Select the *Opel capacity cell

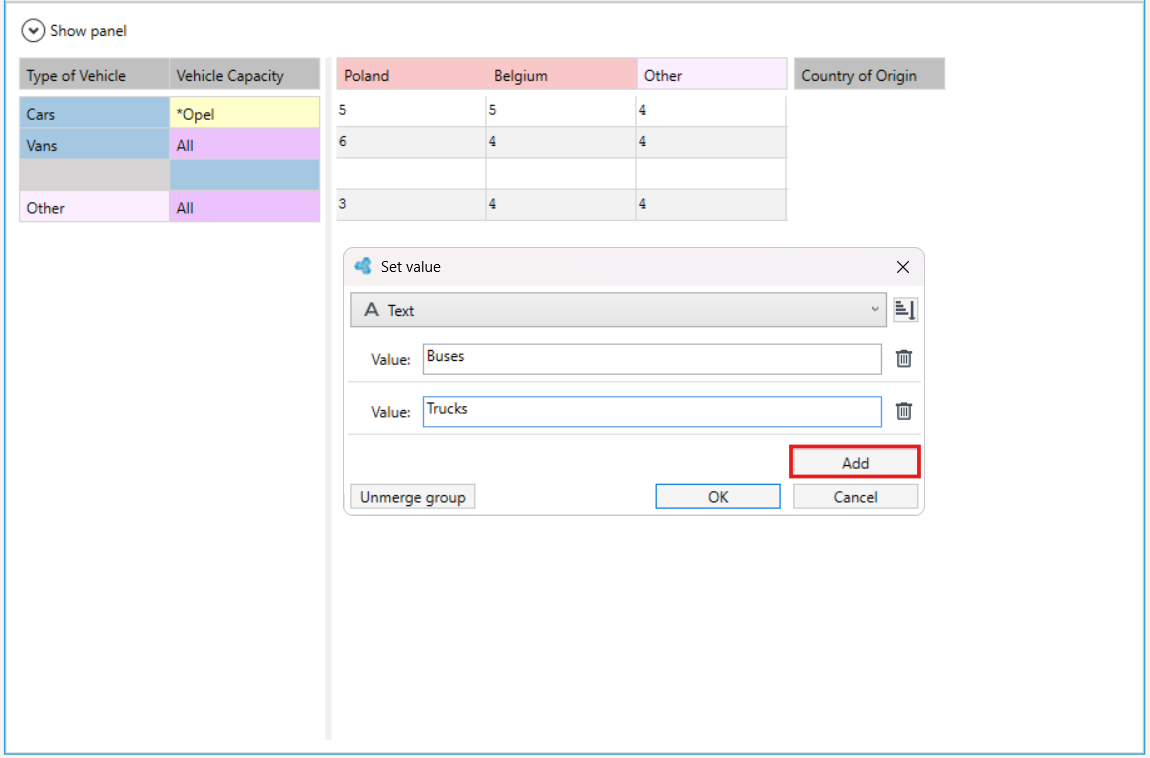[245, 113]
